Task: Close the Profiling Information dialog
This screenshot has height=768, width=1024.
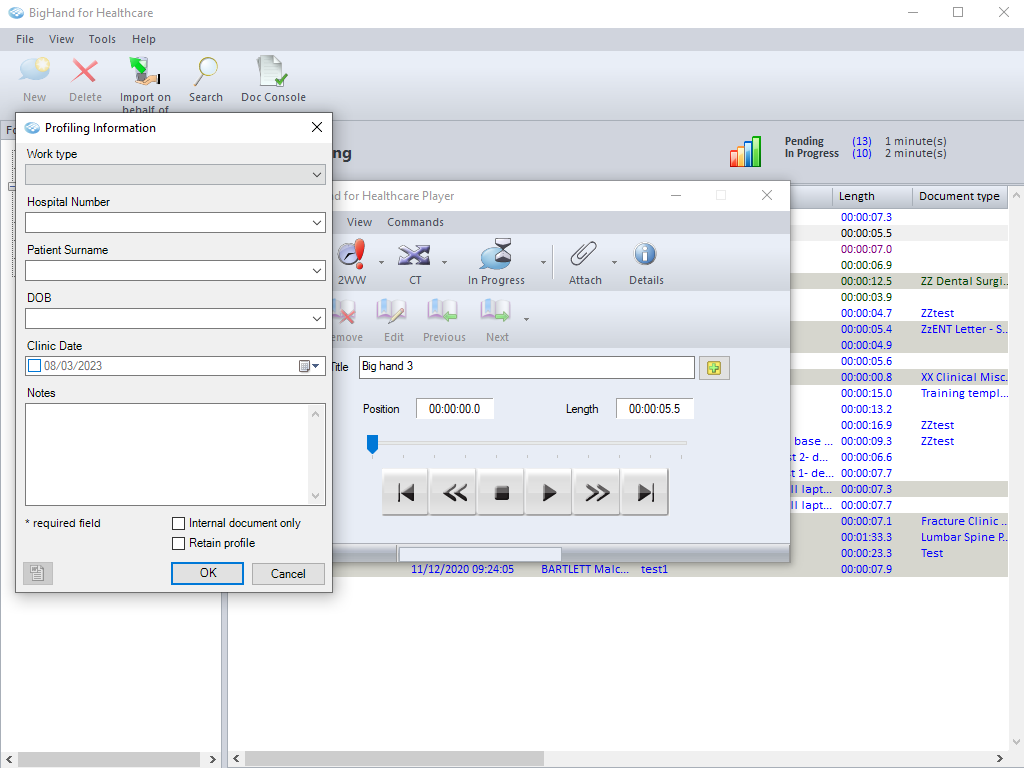Action: 317,127
